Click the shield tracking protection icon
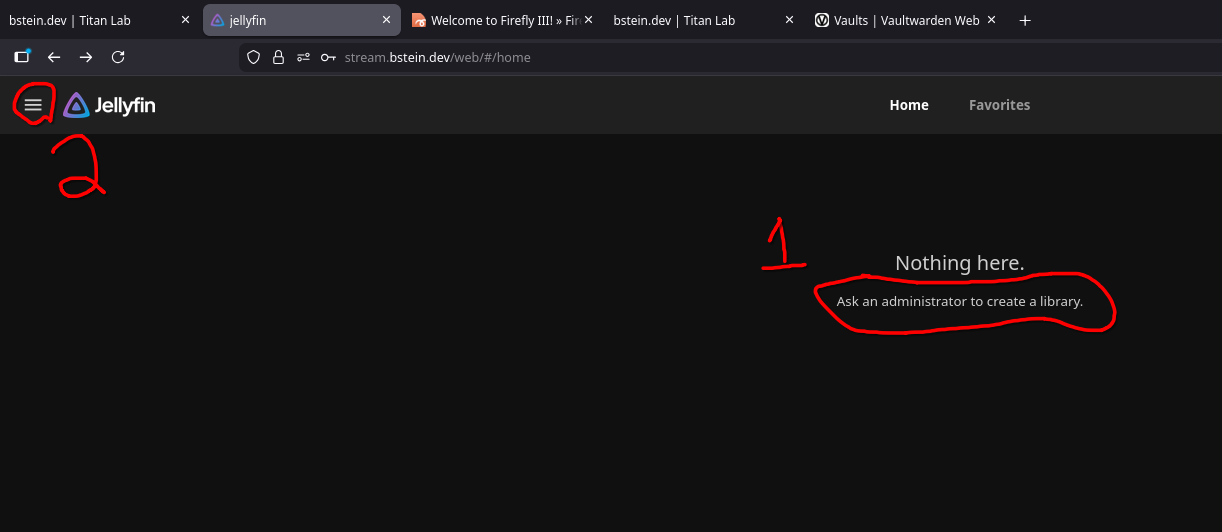Viewport: 1222px width, 532px height. [254, 57]
